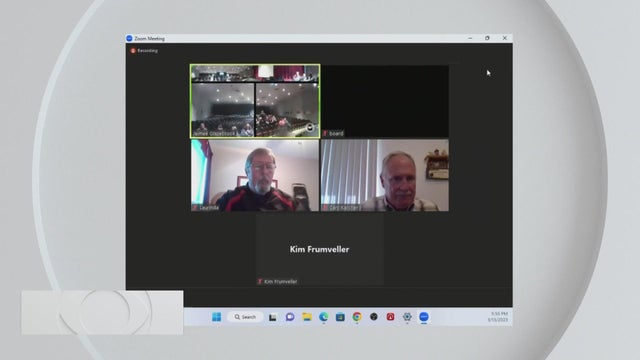The height and width of the screenshot is (360, 640).
Task: Open the purple Chat app on taskbar
Action: tap(290, 317)
